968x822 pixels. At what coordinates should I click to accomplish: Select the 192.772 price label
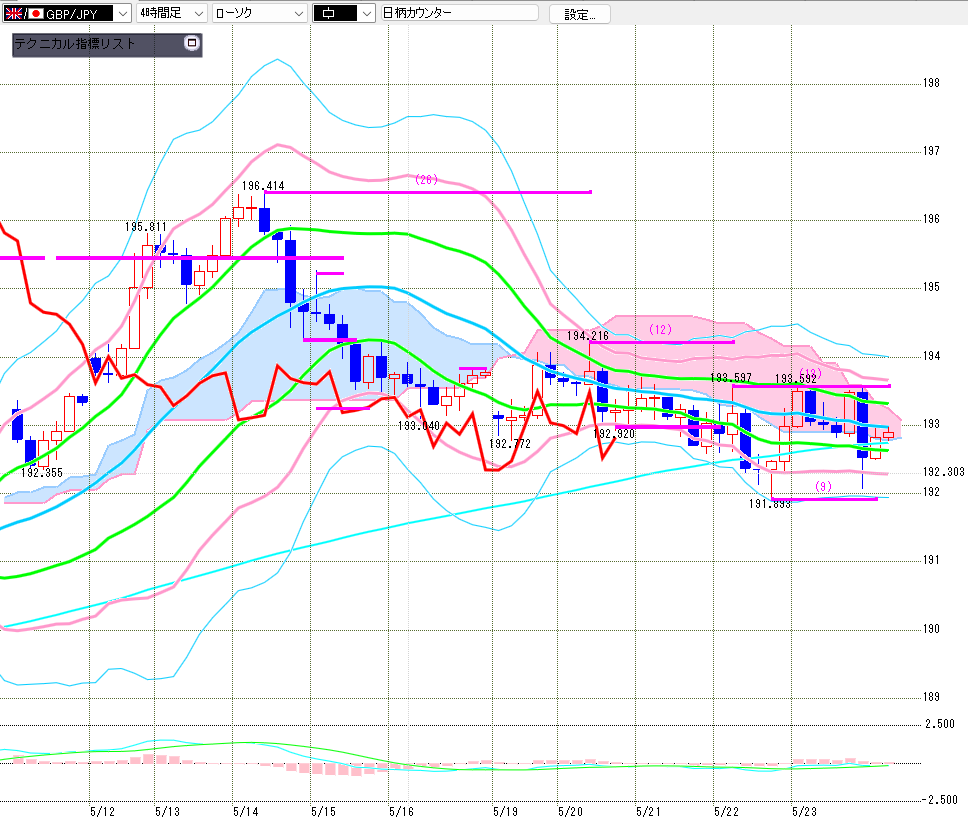point(510,444)
